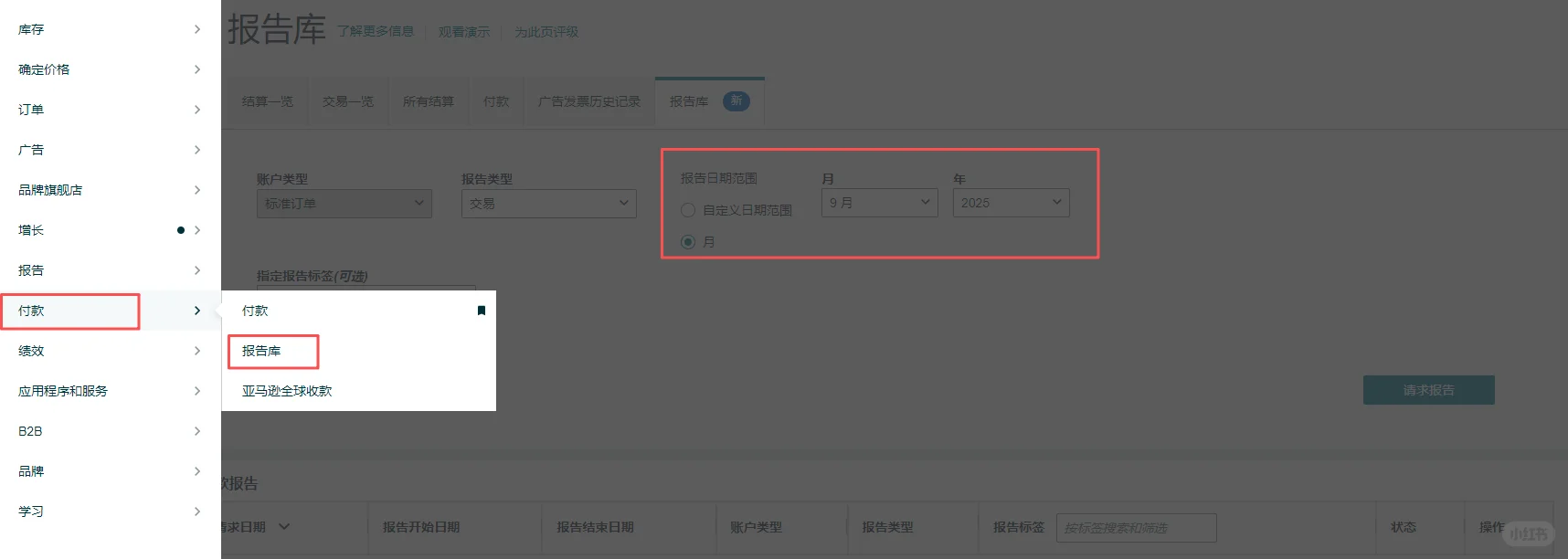Open the 增长 menu item
Screen dimensions: 1568x559
point(111,230)
